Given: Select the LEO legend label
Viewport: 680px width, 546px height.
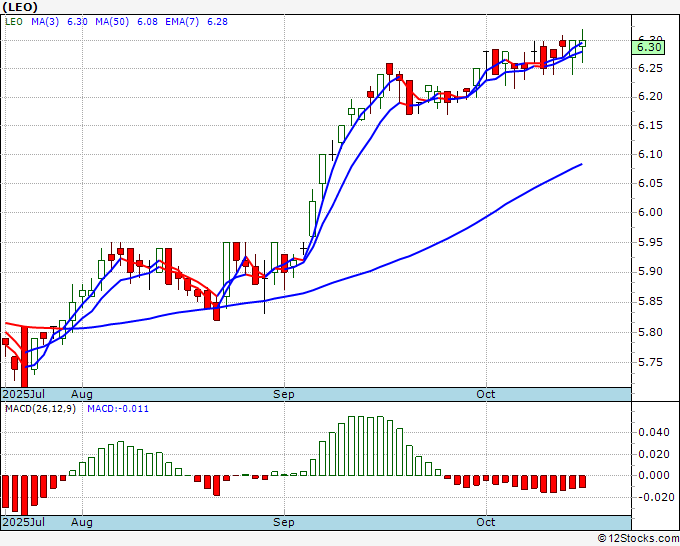Looking at the screenshot, I should pyautogui.click(x=14, y=22).
